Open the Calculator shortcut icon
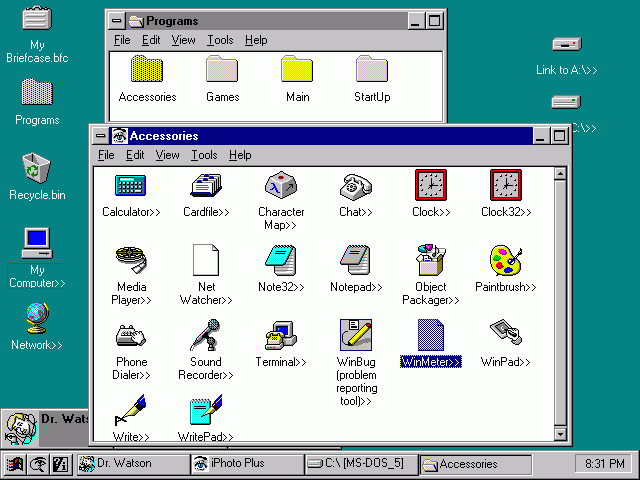The height and width of the screenshot is (480, 640). click(x=131, y=186)
